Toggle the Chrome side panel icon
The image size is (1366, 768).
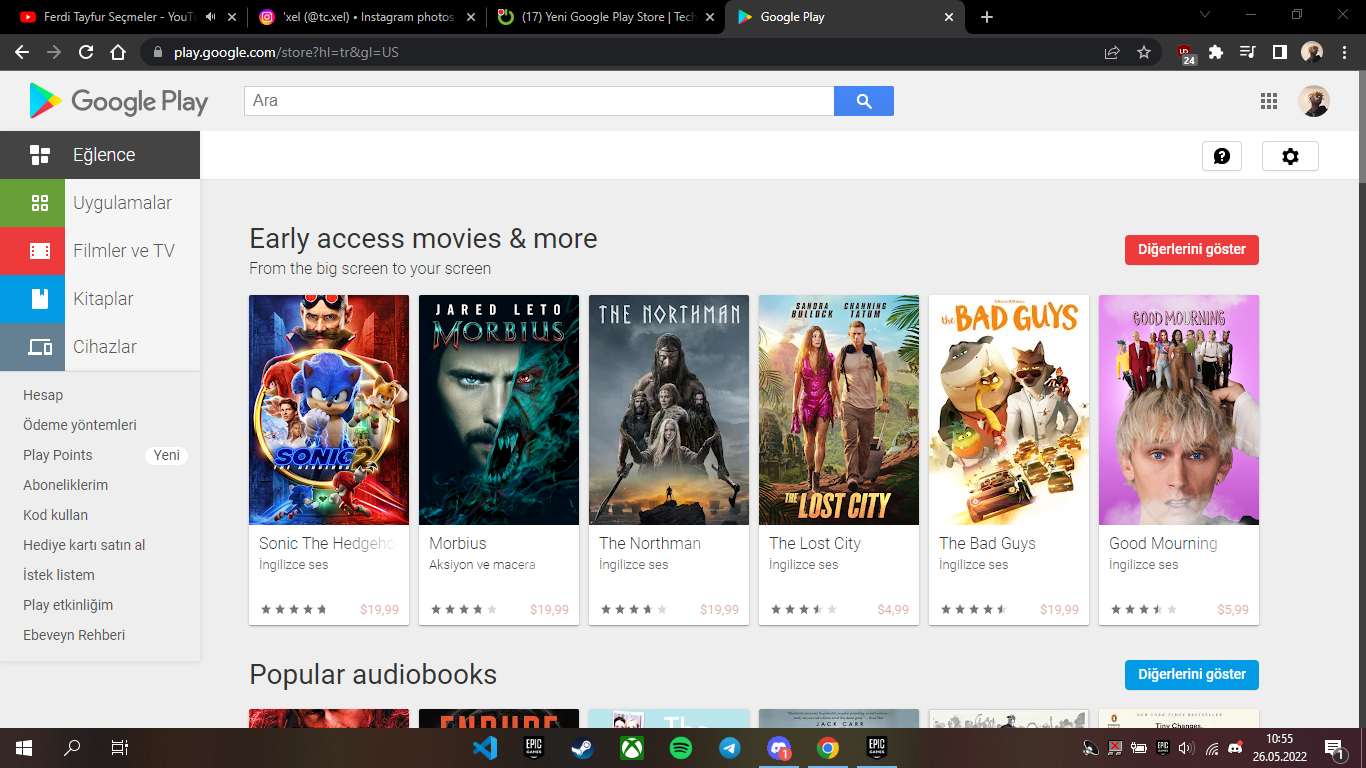(1279, 52)
